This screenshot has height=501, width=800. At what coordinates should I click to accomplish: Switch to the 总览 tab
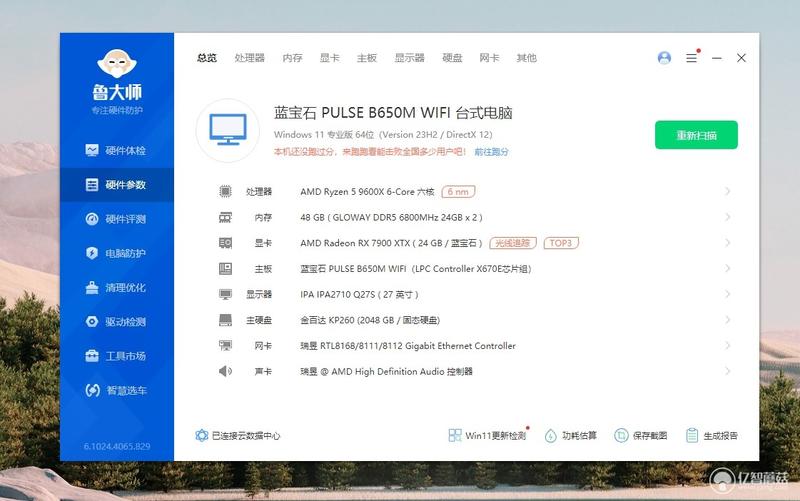point(207,58)
